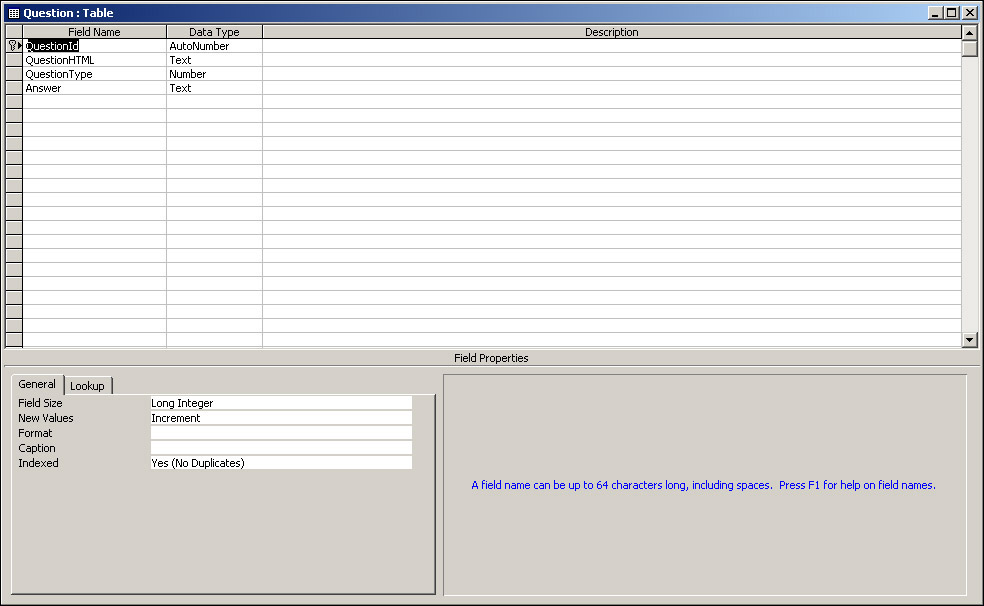The image size is (984, 606).
Task: Click the Field Size property box
Action: pos(280,403)
